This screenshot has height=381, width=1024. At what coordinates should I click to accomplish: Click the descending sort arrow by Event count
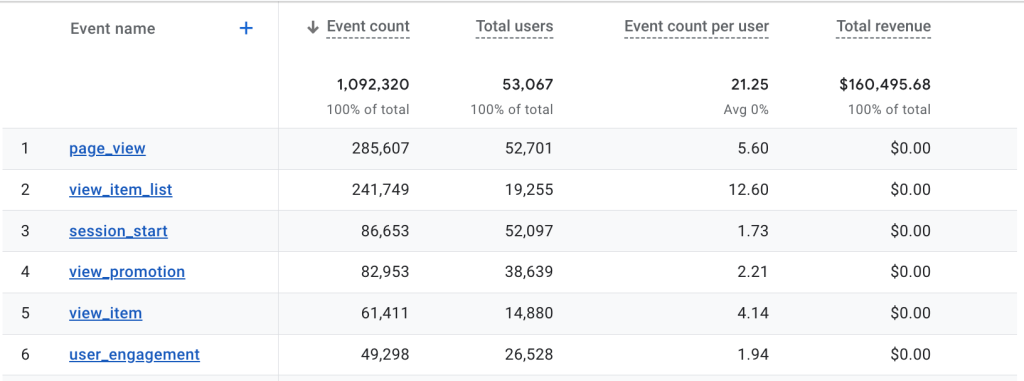[x=313, y=27]
